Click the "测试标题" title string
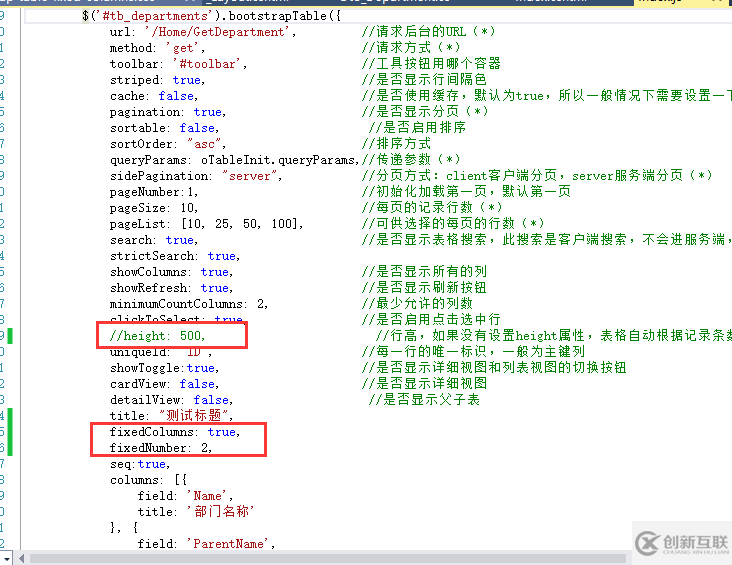The height and width of the screenshot is (565, 732). click(x=193, y=415)
